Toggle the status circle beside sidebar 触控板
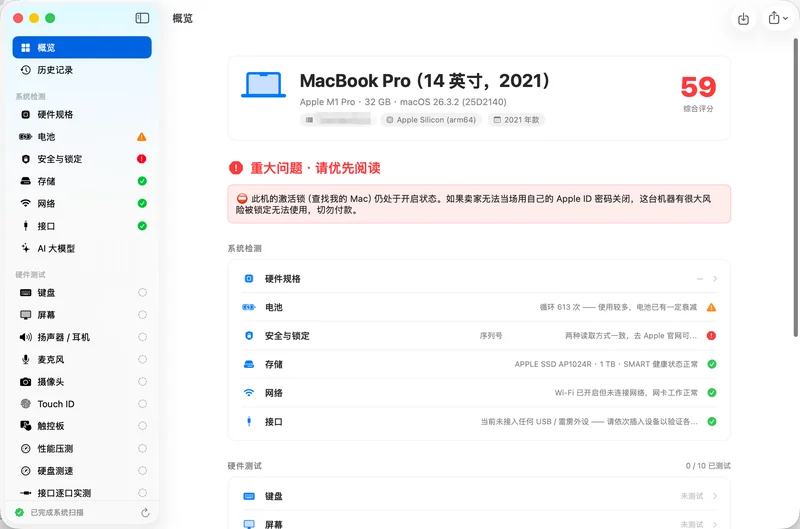800x529 pixels. (x=142, y=426)
